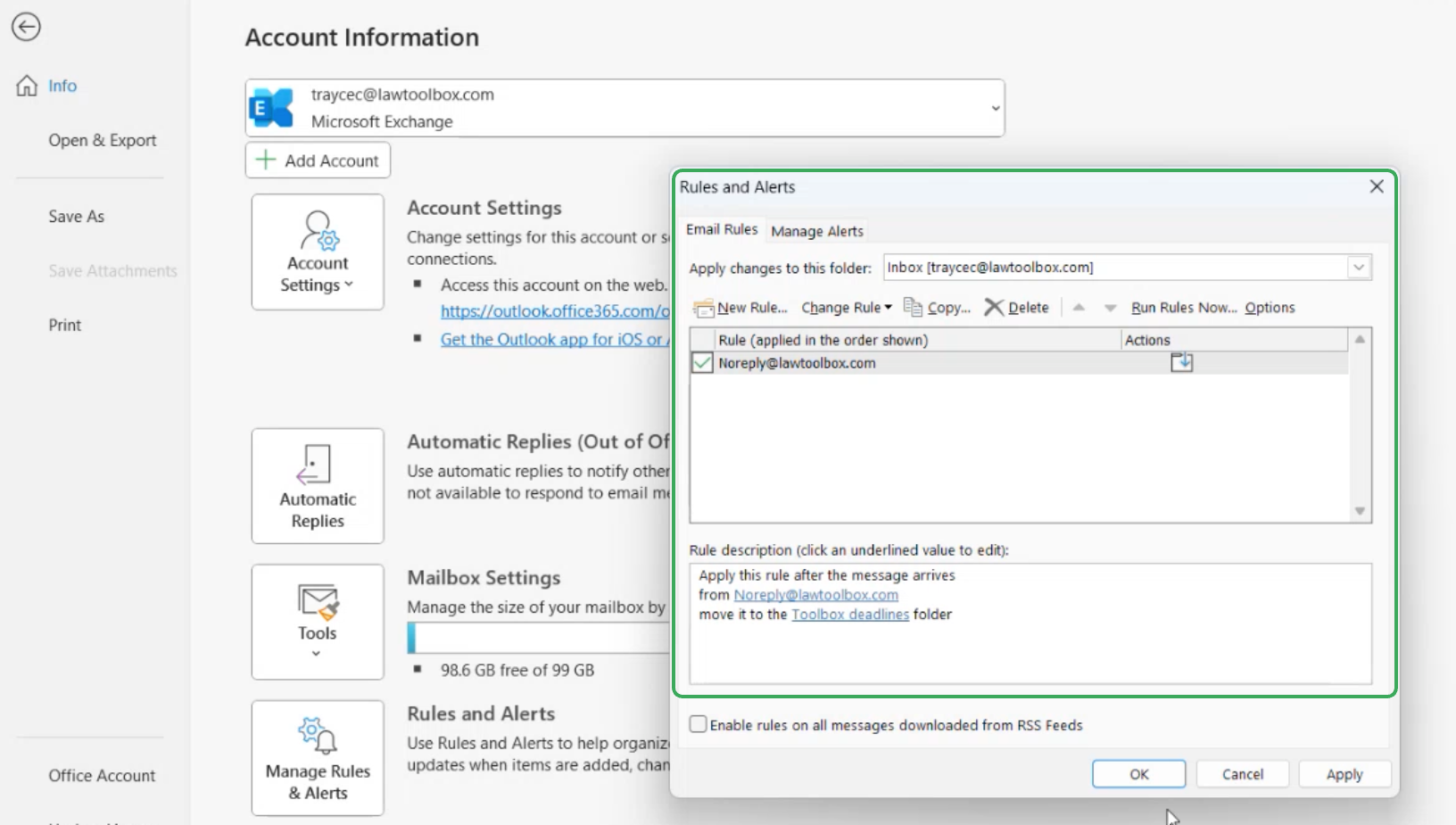
Task: Click the move-to-folder action icon
Action: 1182,362
